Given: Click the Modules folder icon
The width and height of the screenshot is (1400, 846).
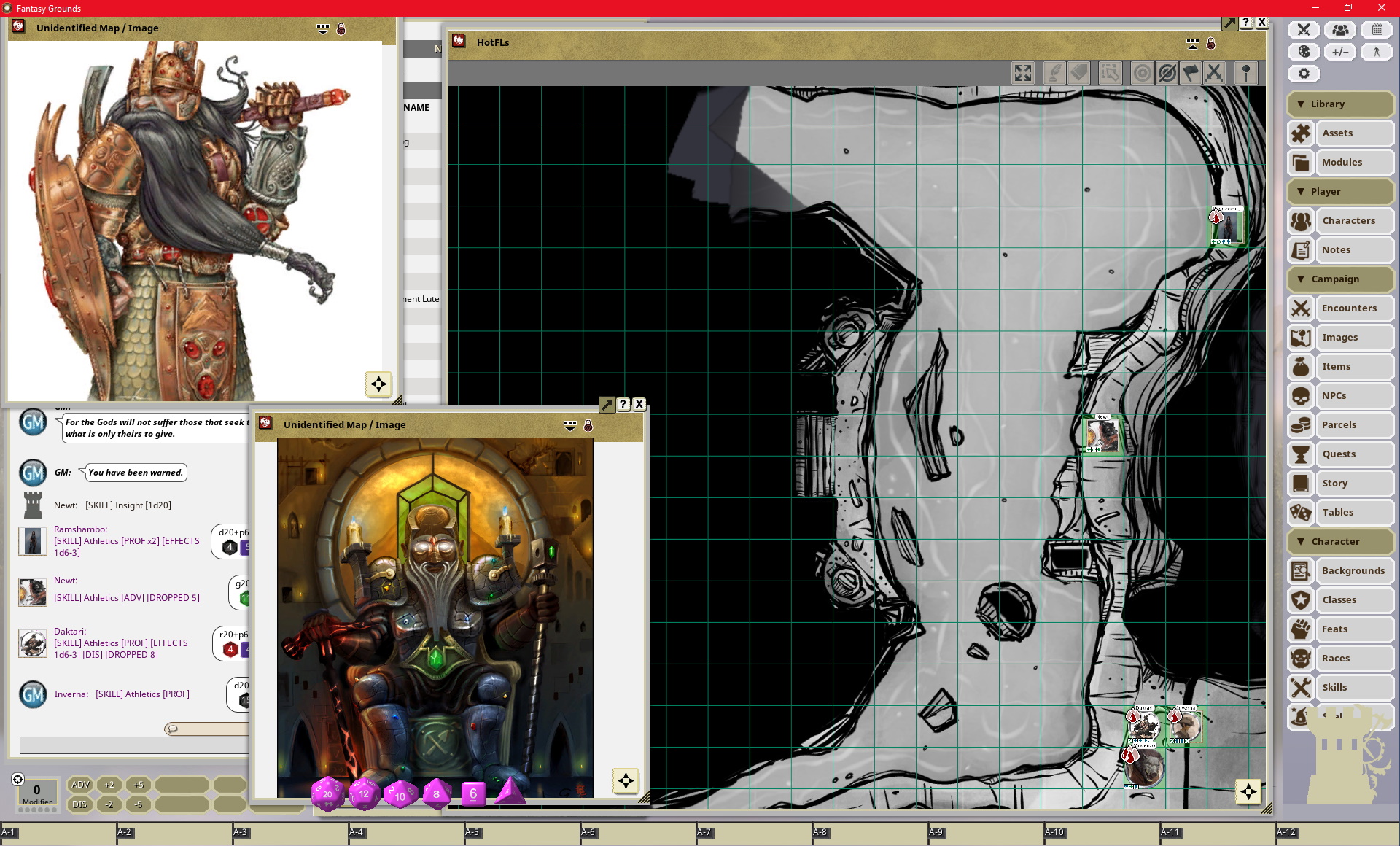Looking at the screenshot, I should pos(1301,162).
